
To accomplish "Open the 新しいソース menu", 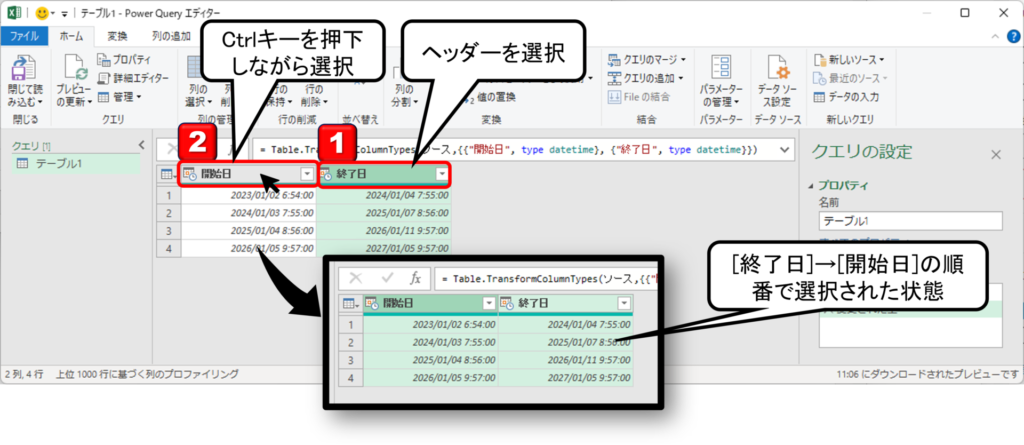I will tap(849, 60).
